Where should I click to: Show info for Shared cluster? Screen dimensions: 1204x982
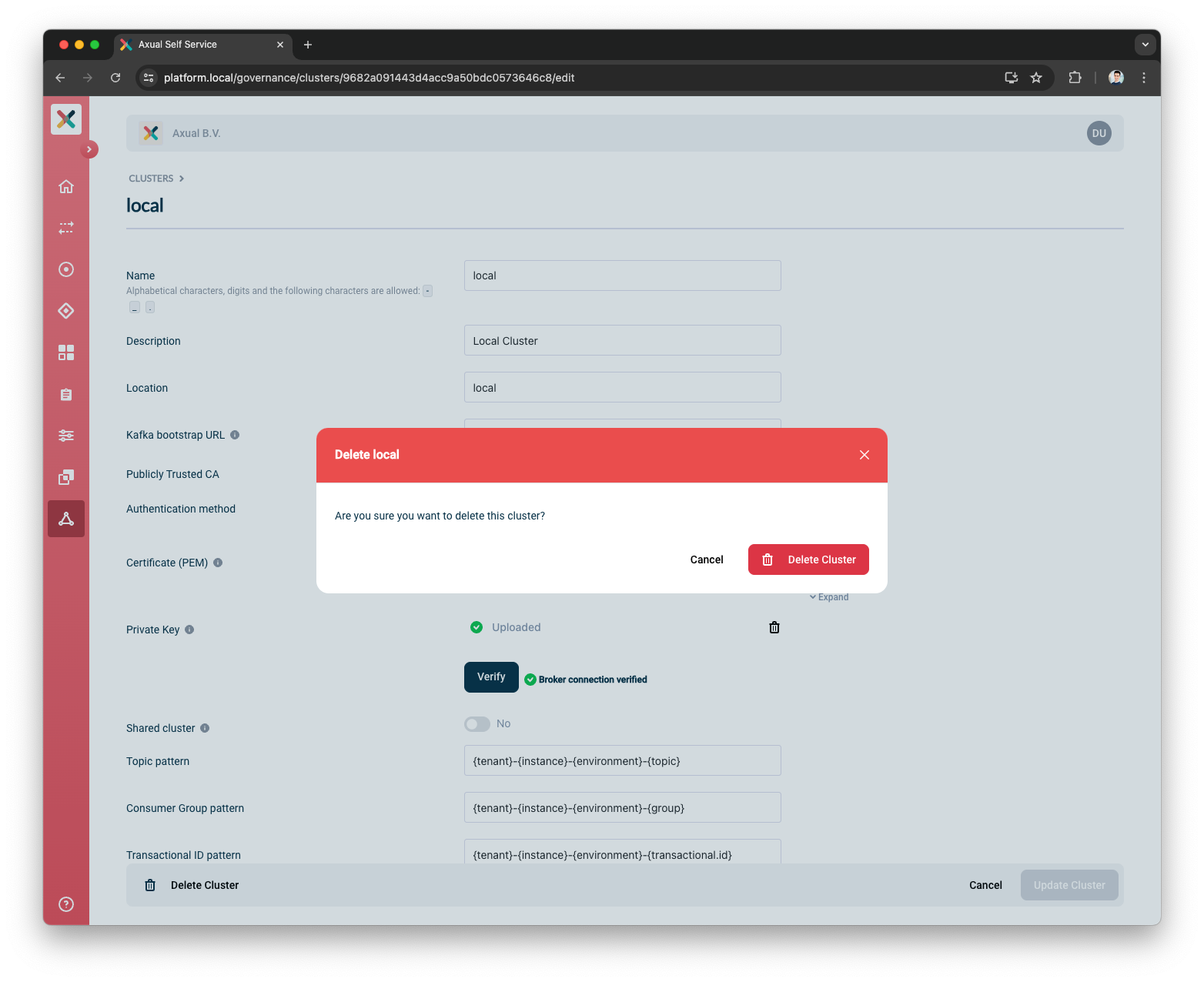(205, 728)
